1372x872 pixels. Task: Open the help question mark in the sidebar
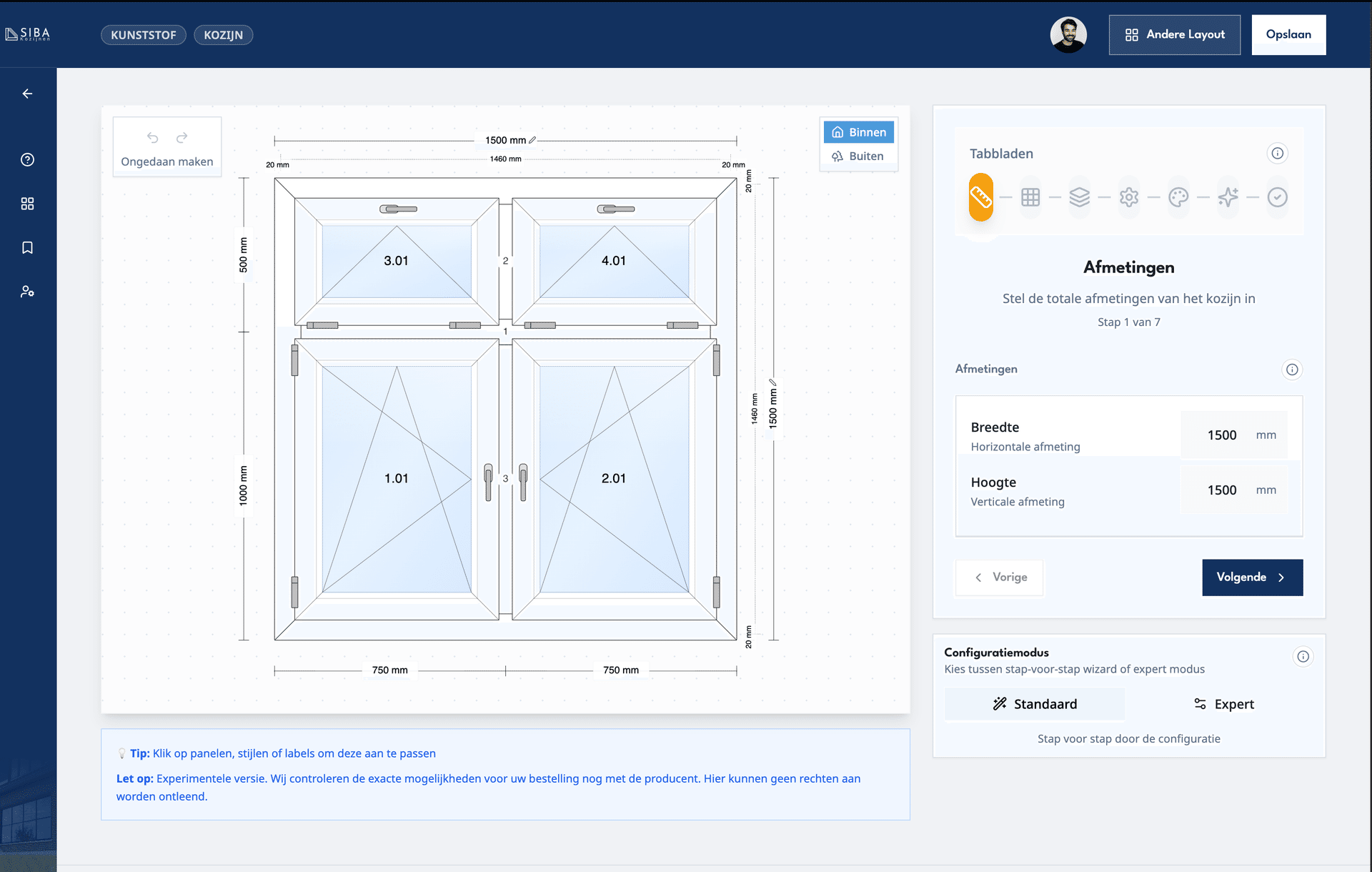click(x=27, y=159)
